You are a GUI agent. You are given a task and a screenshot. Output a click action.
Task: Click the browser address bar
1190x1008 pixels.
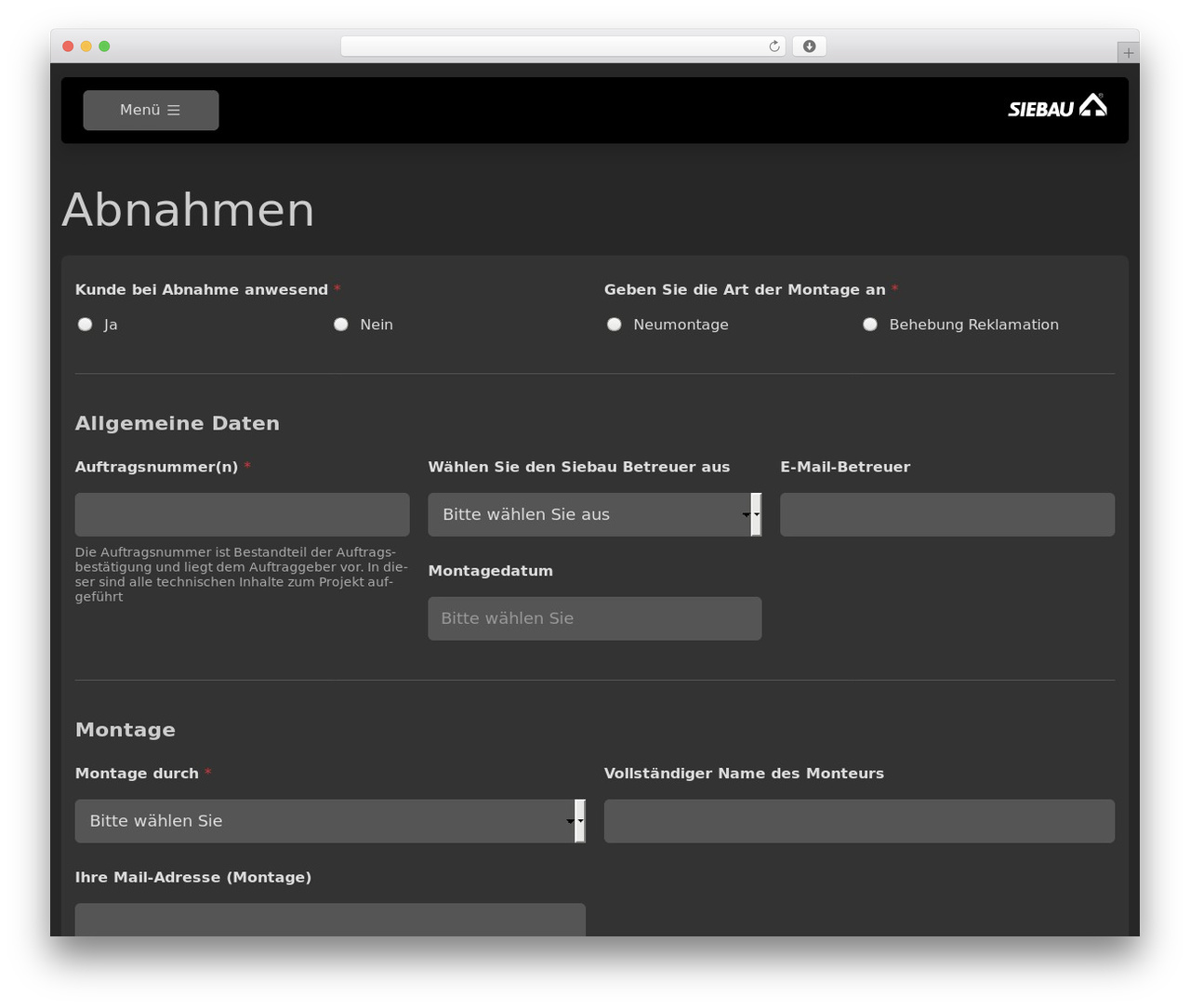(563, 46)
